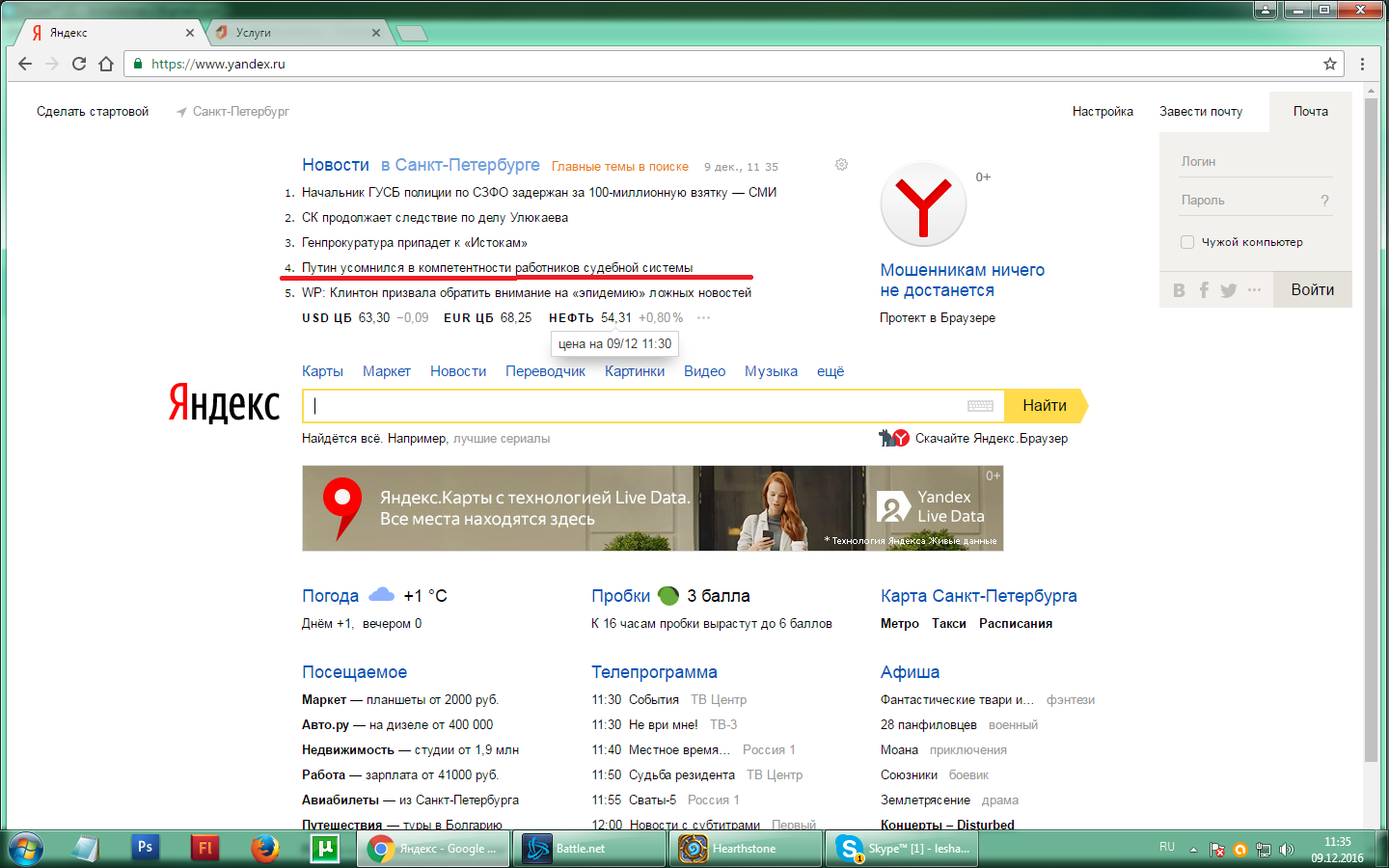
Task: Click RU language indicator in tray
Action: (1167, 847)
